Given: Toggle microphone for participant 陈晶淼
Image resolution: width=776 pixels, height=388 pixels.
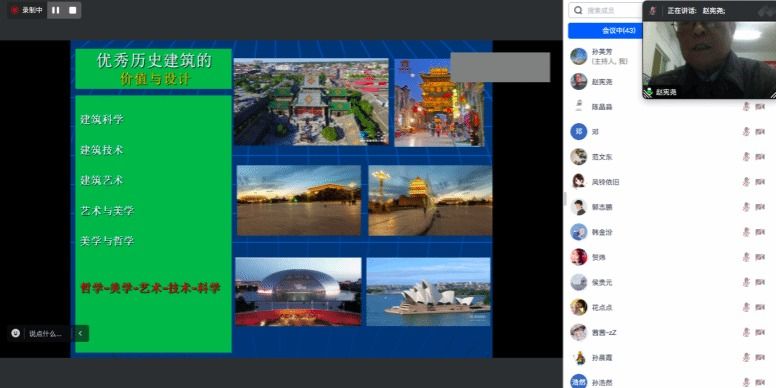Looking at the screenshot, I should click(746, 106).
